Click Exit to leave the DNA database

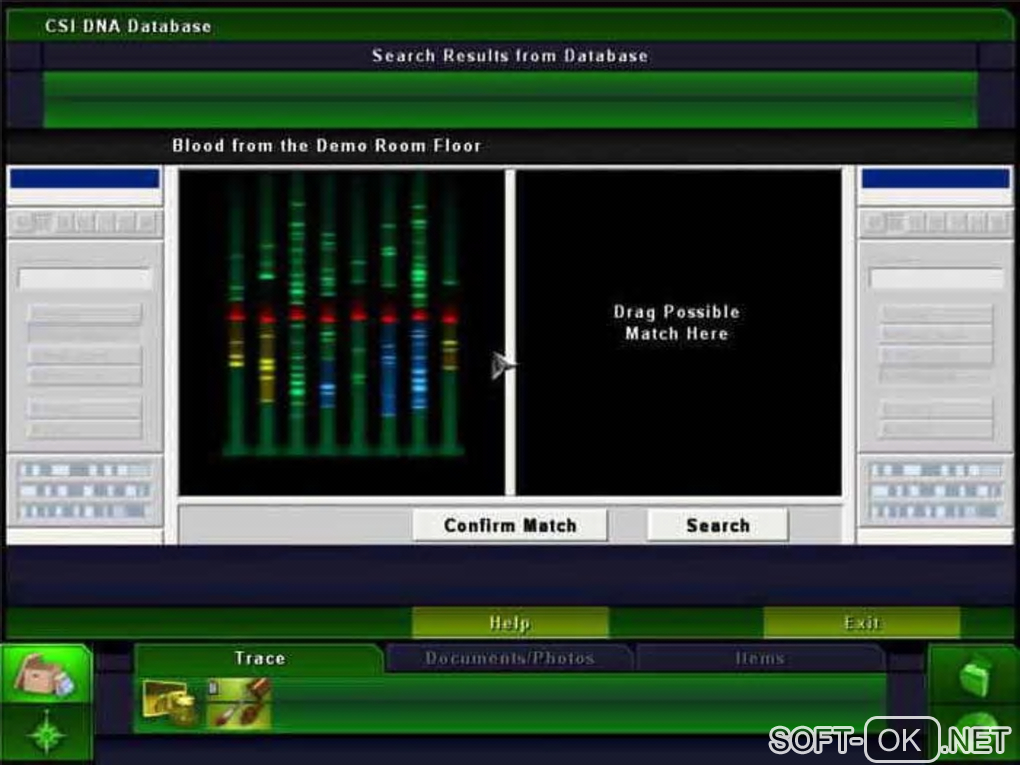(x=861, y=623)
